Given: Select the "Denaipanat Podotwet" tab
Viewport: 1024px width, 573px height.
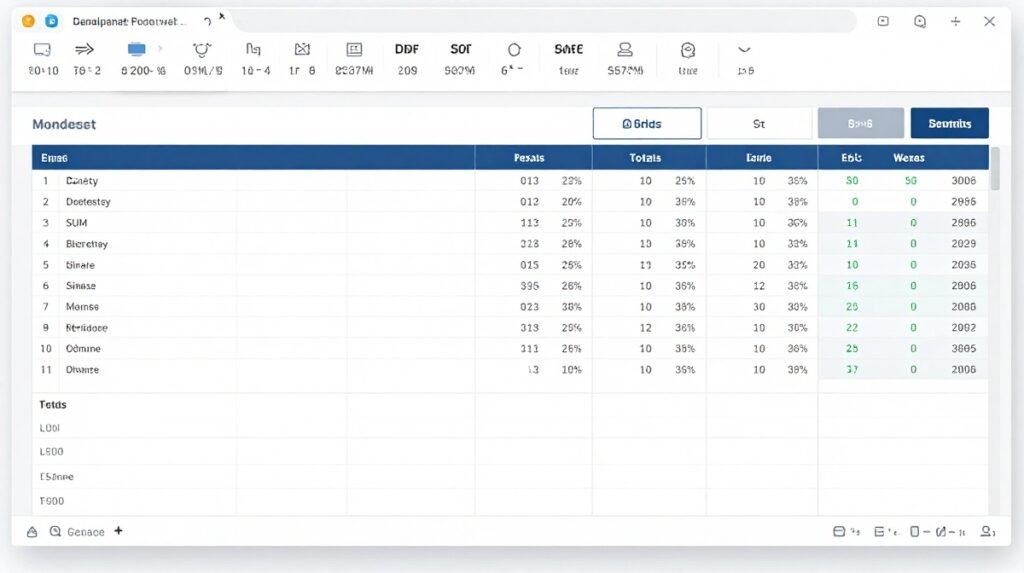Looking at the screenshot, I should [129, 22].
